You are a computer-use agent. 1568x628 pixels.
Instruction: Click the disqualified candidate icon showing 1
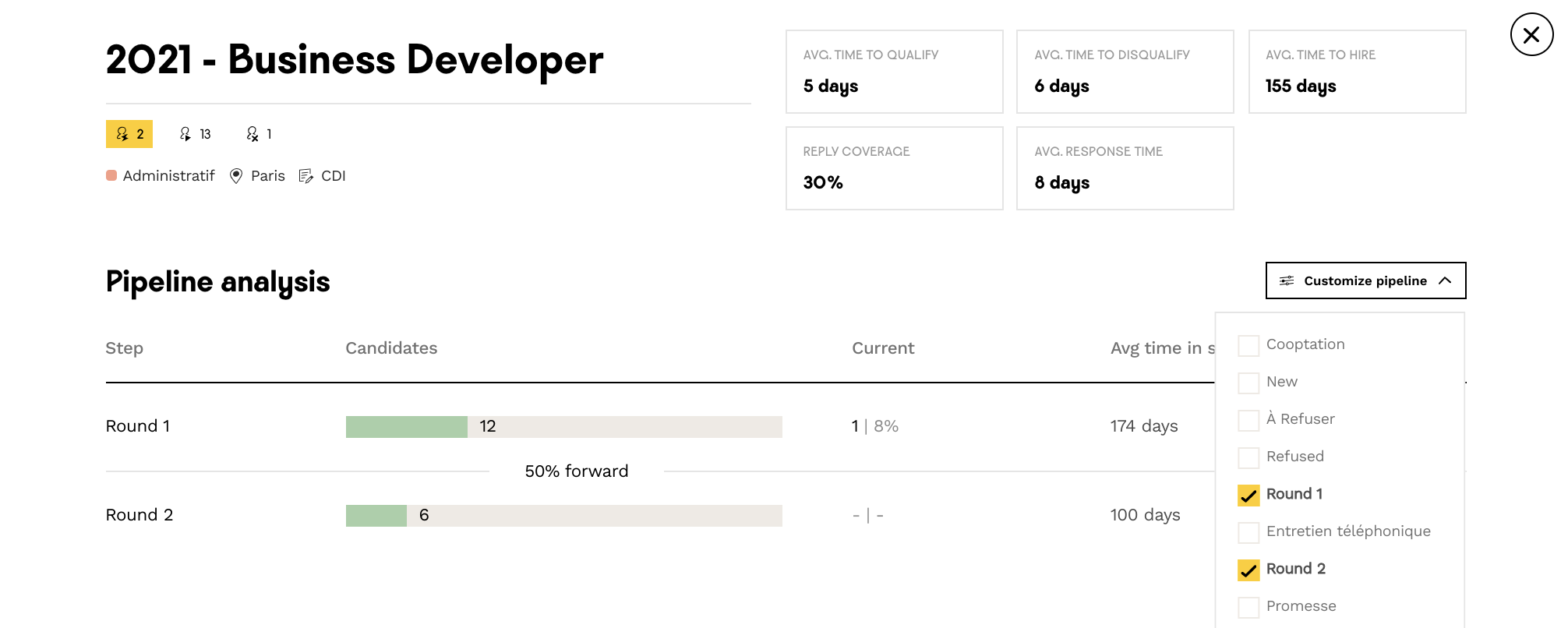click(x=252, y=134)
